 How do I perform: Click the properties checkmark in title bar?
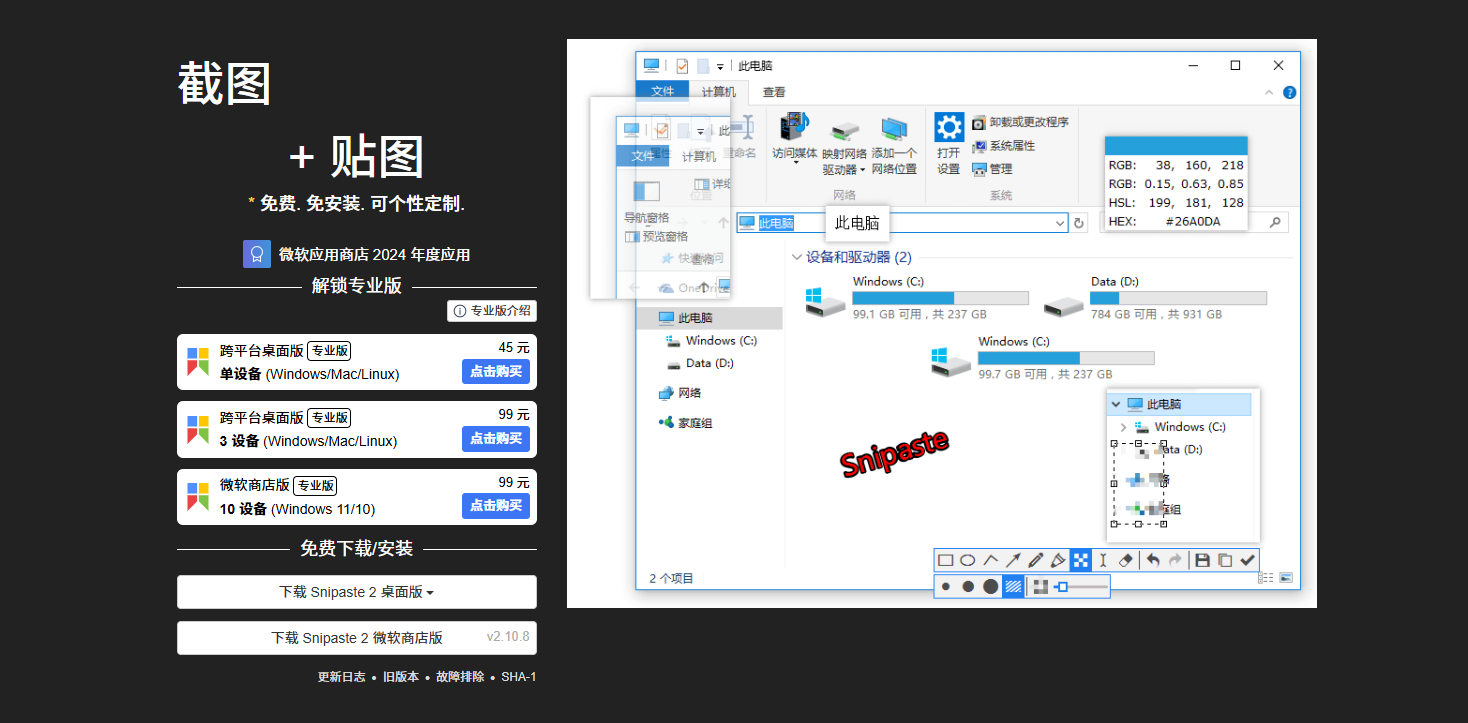(x=682, y=66)
